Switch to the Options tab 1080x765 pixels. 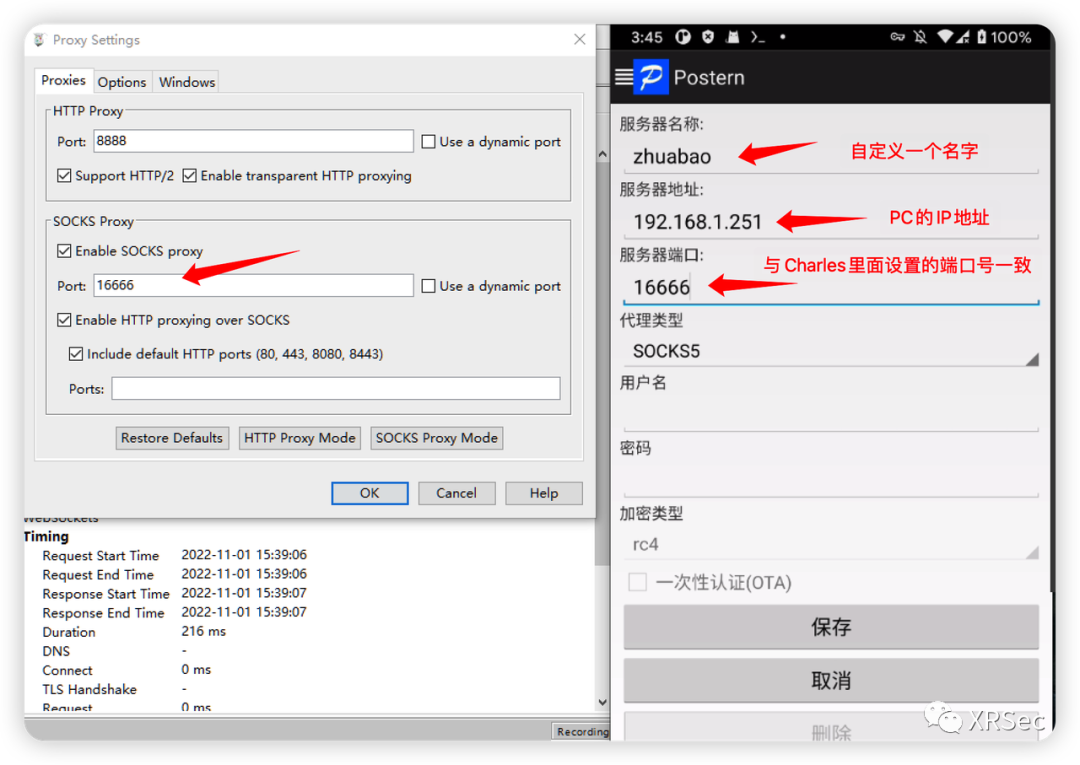122,82
